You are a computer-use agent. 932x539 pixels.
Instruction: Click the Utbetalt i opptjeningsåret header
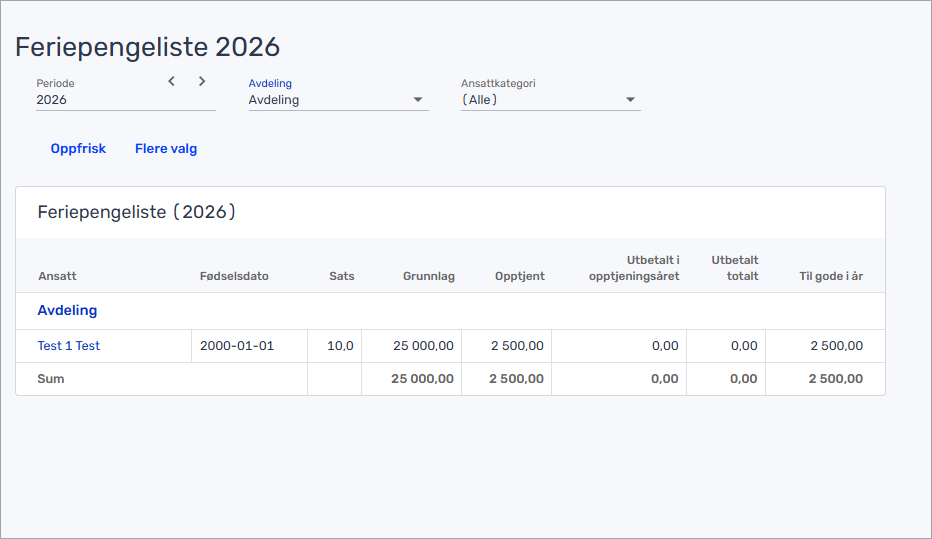click(634, 268)
